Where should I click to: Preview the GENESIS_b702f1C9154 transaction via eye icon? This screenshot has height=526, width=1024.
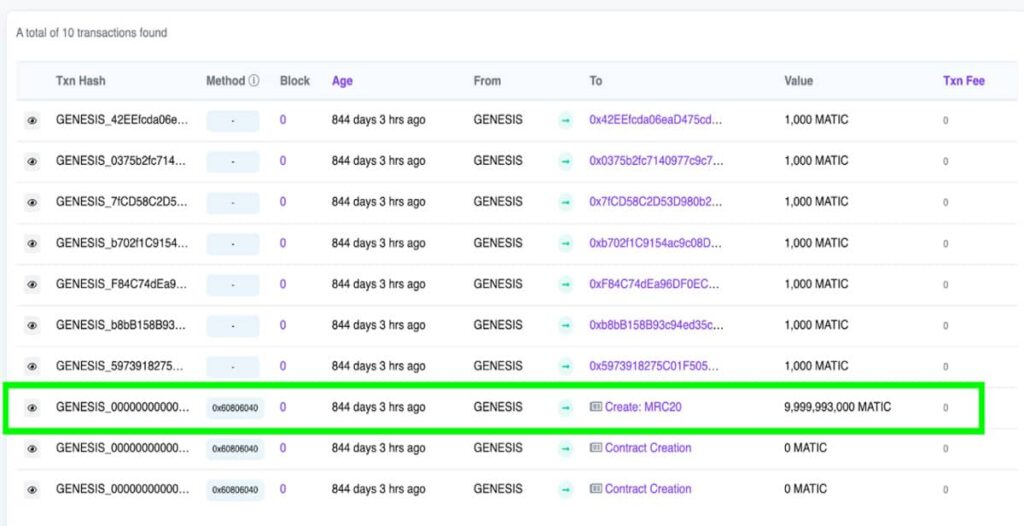[x=32, y=244]
